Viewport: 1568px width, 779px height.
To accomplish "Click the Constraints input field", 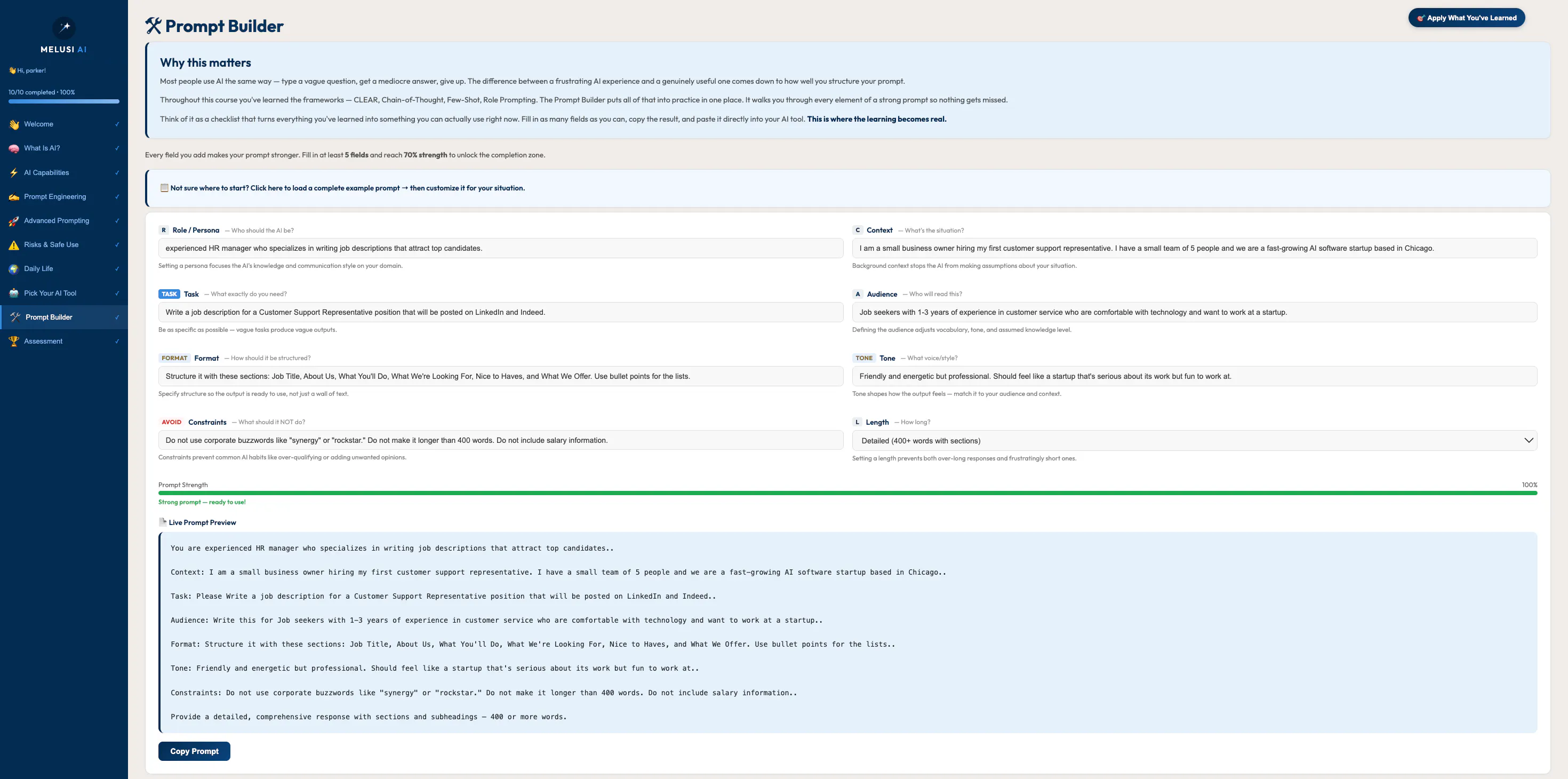I will point(500,440).
